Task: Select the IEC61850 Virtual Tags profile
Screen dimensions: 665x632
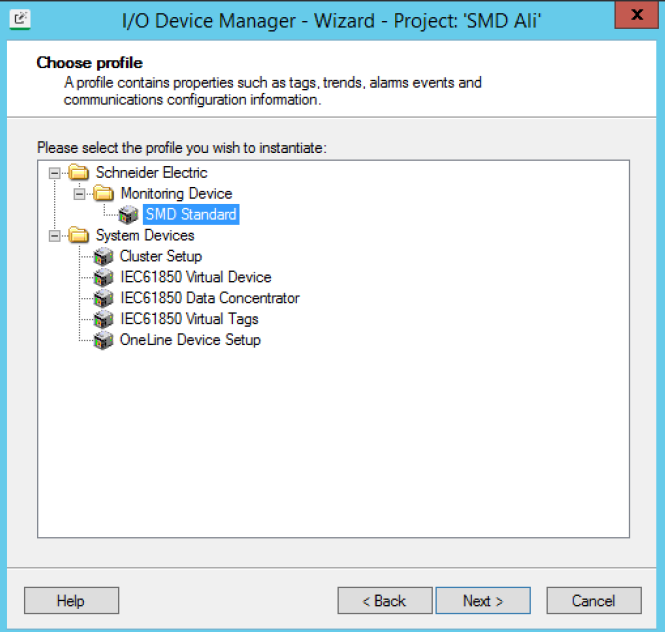Action: (x=189, y=319)
